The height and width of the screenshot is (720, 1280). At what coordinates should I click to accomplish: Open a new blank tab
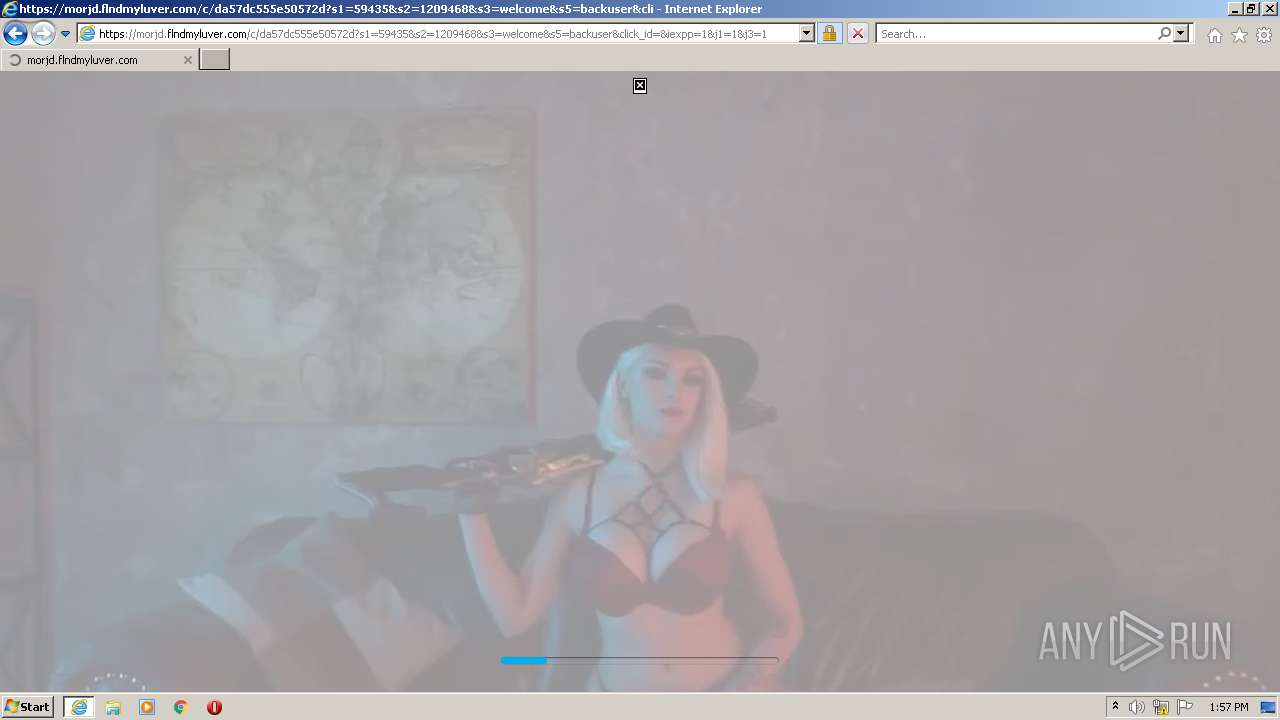coord(215,60)
